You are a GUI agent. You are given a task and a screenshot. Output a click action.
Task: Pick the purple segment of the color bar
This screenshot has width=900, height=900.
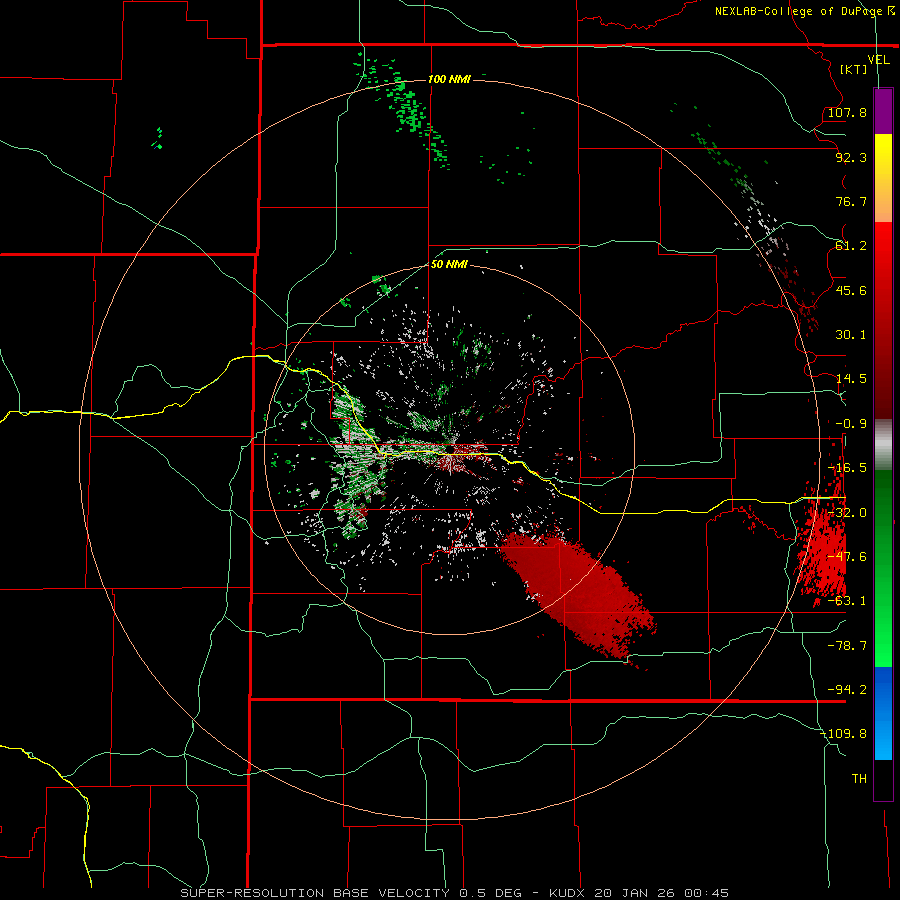click(883, 111)
